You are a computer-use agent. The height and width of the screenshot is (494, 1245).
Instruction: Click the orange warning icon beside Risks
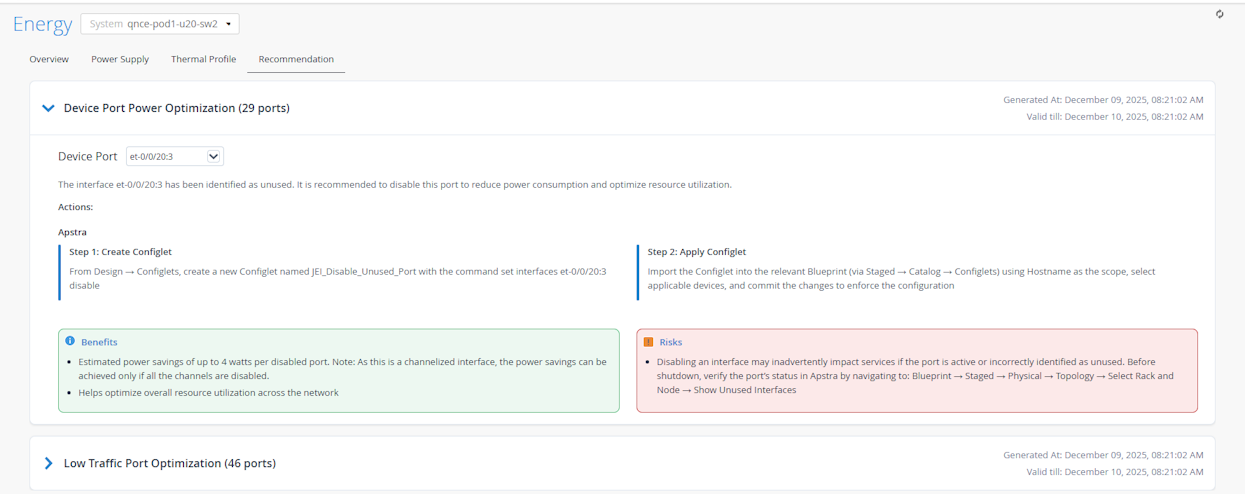(648, 342)
